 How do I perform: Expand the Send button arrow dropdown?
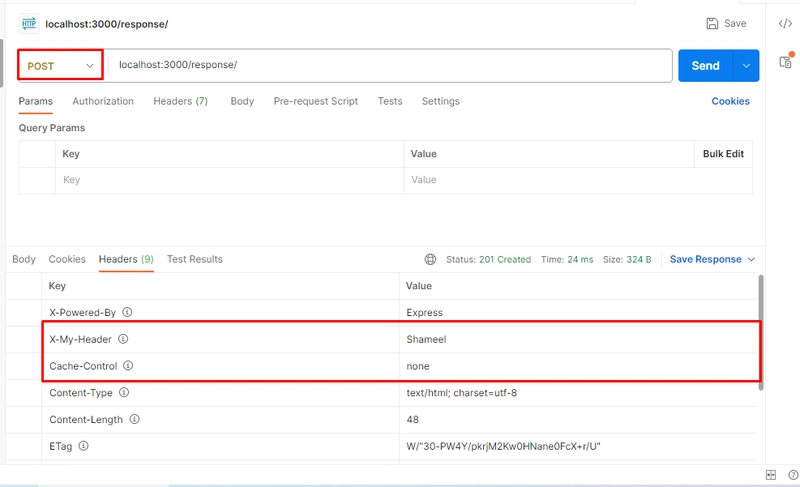[x=746, y=65]
